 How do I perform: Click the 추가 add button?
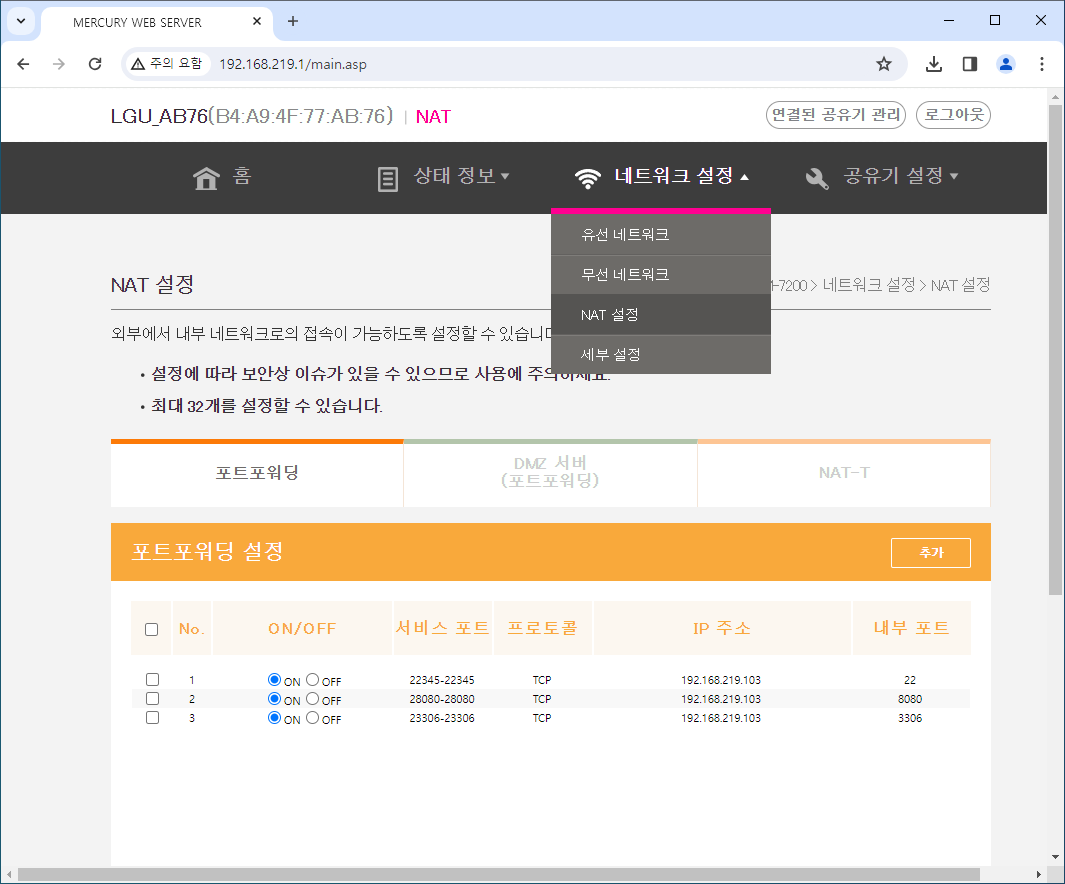click(x=931, y=553)
